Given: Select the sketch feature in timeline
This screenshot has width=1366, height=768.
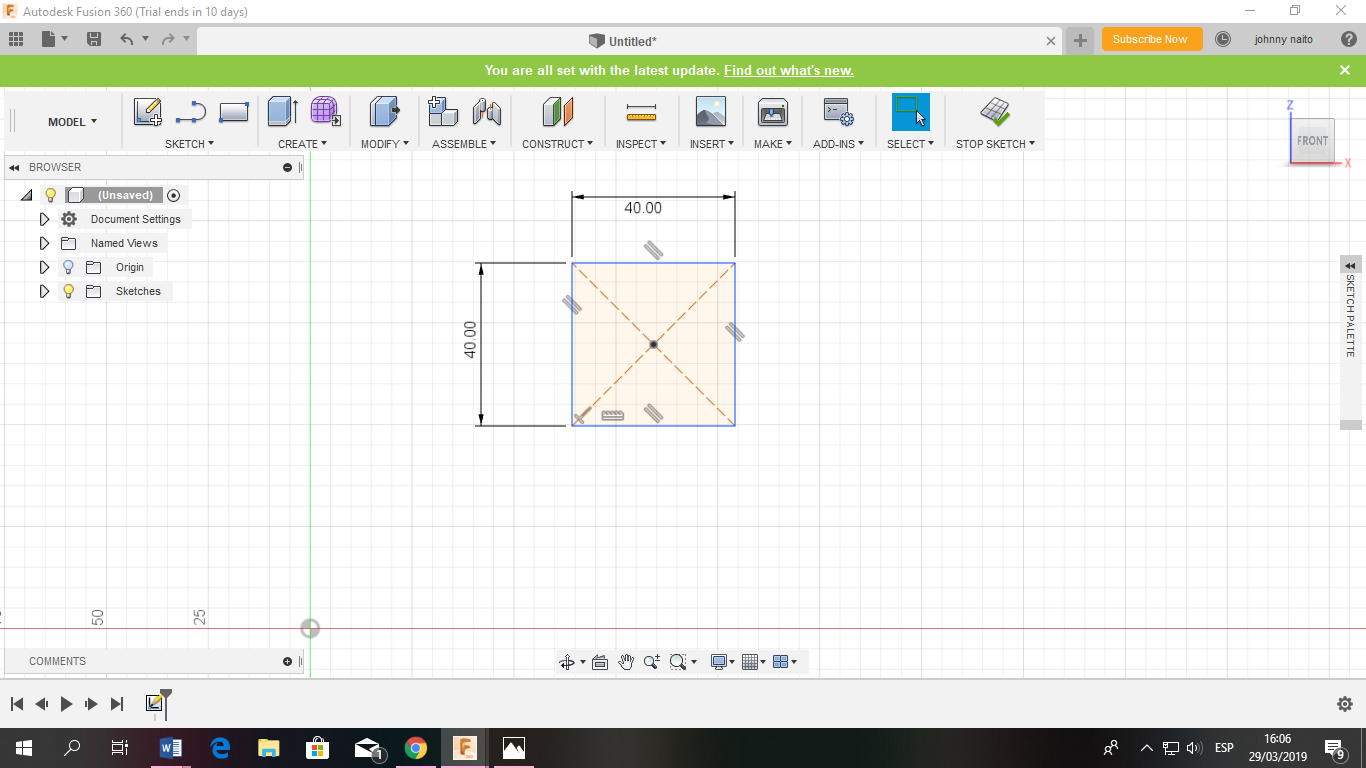Looking at the screenshot, I should click(155, 704).
